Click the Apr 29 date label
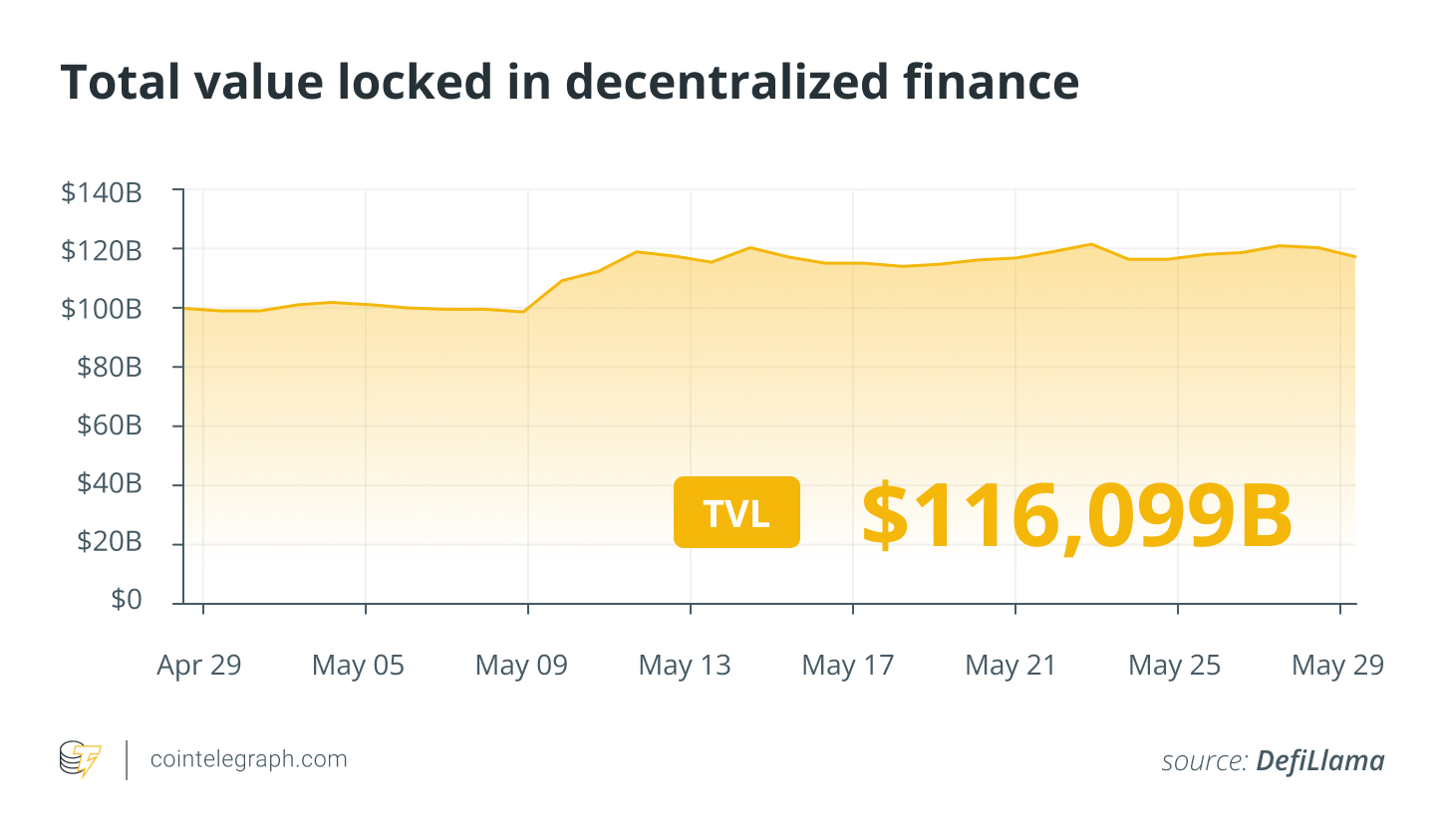This screenshot has height=840, width=1445. point(199,665)
